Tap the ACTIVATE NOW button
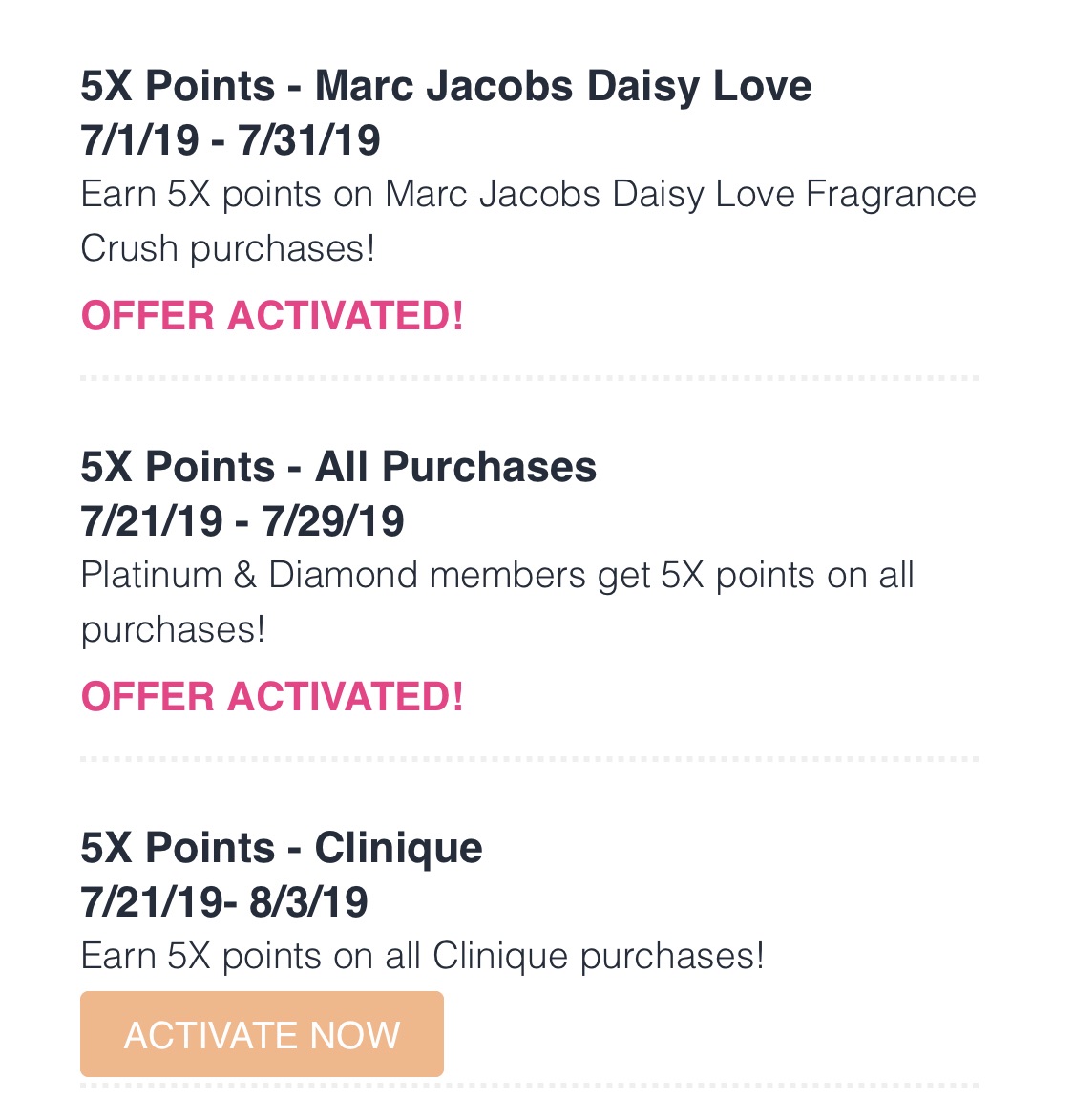The width and height of the screenshot is (1074, 1120). pyautogui.click(x=262, y=1033)
